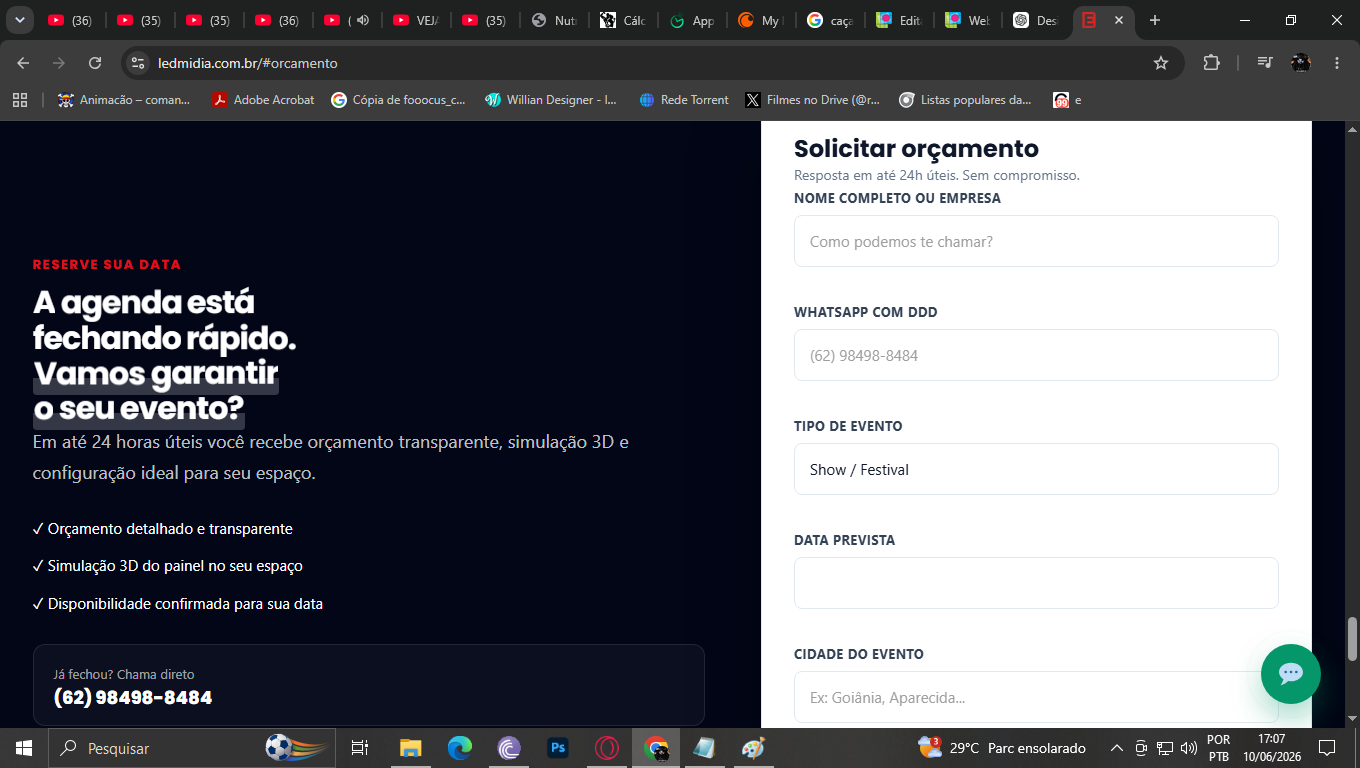Switch to the Wel tab
Image resolution: width=1360 pixels, height=768 pixels.
(x=969, y=20)
